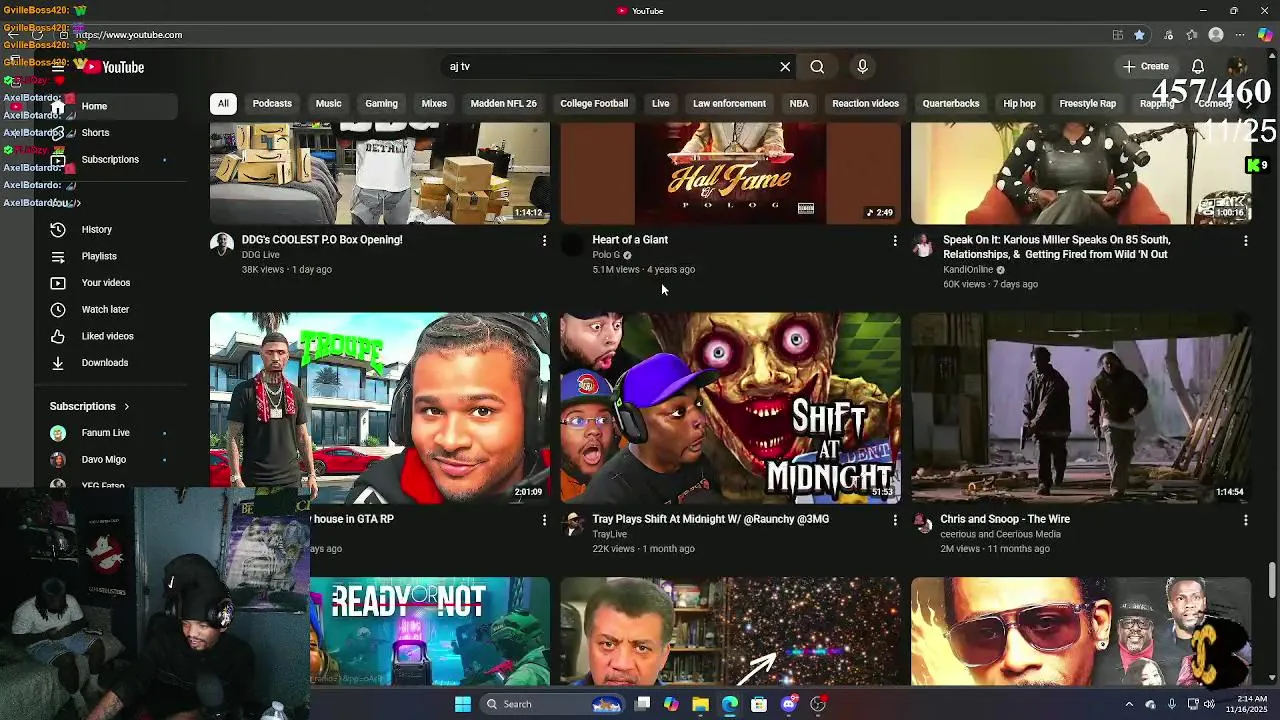Open the Speak On It Karlous Miller video title
1280x720 pixels.
1057,247
